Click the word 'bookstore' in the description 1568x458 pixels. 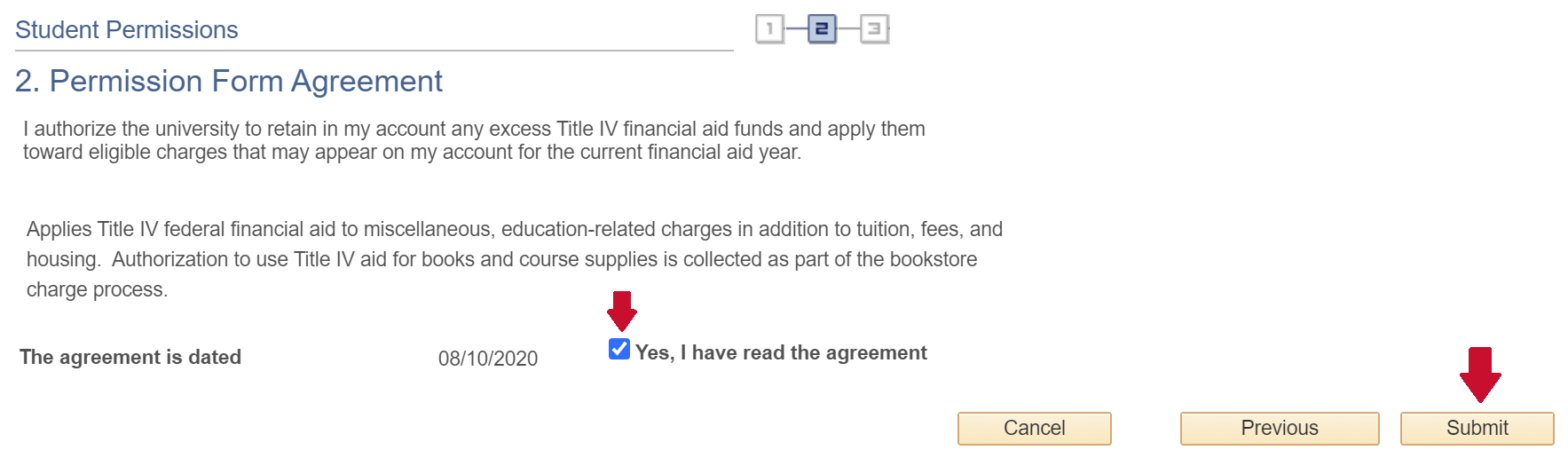coord(934,259)
